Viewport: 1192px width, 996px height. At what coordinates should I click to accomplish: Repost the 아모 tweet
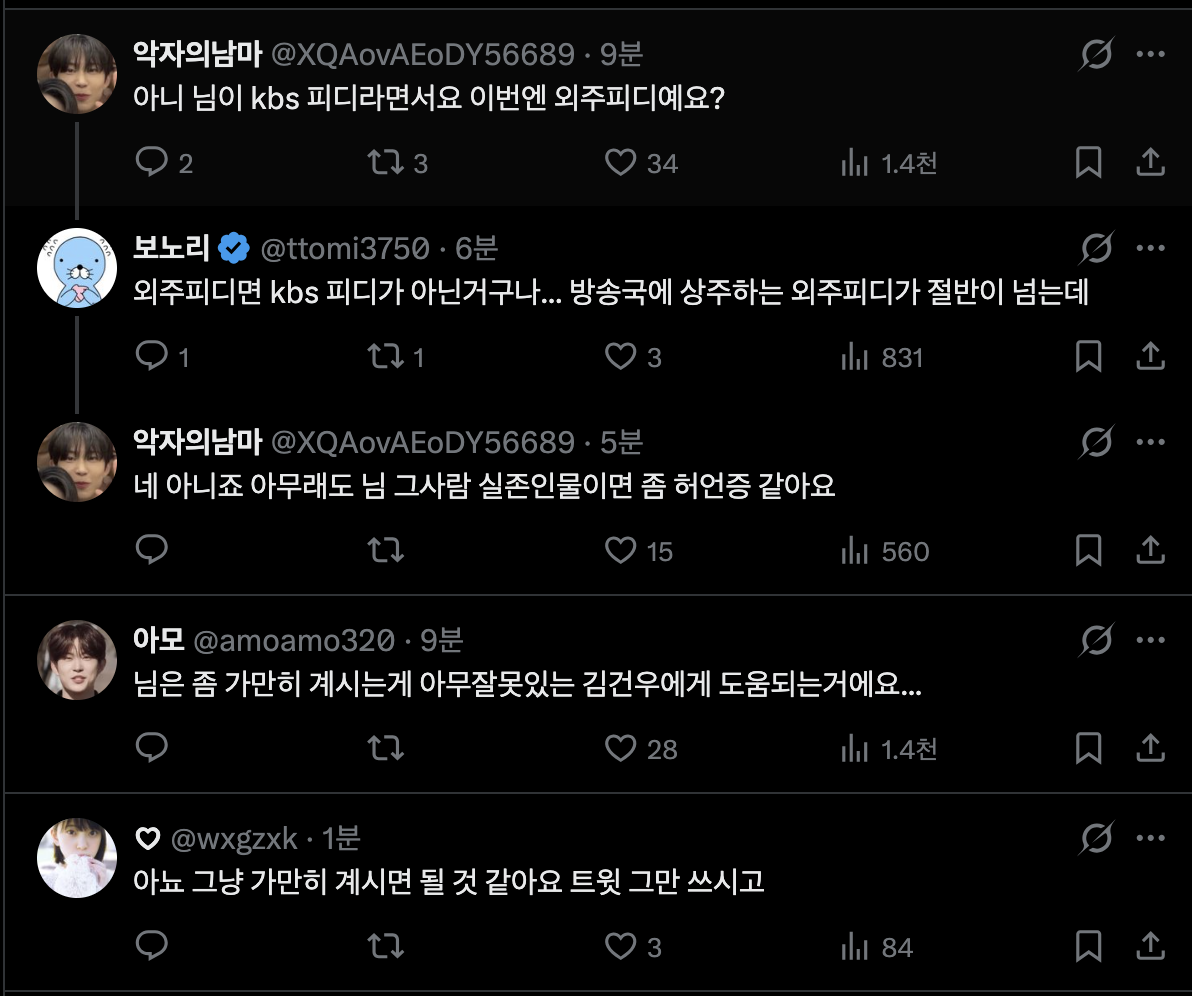coord(385,748)
